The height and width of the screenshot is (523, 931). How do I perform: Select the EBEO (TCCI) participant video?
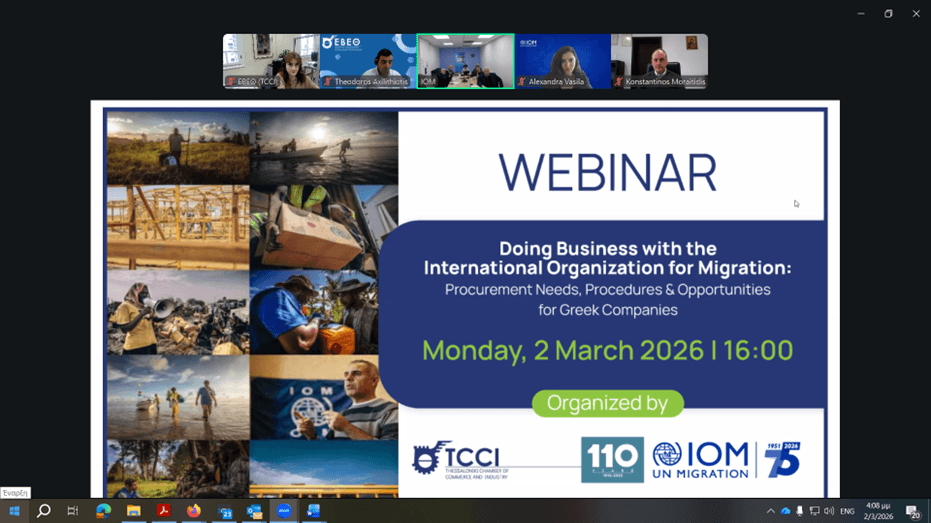[270, 61]
